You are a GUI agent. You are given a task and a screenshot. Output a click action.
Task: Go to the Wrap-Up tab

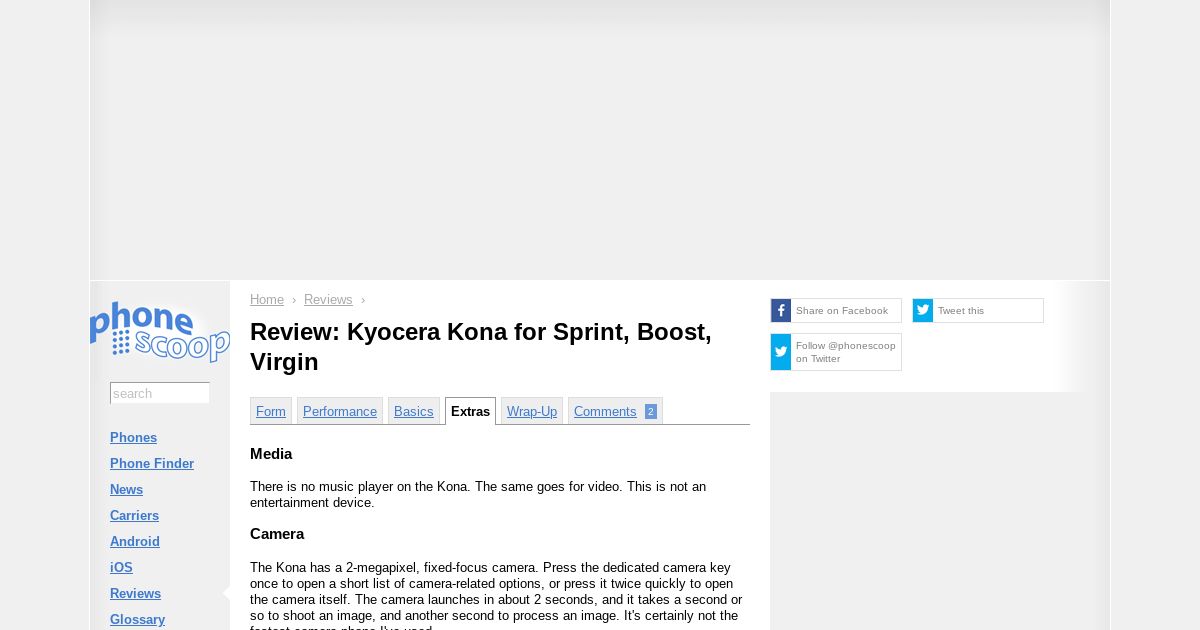coord(532,411)
